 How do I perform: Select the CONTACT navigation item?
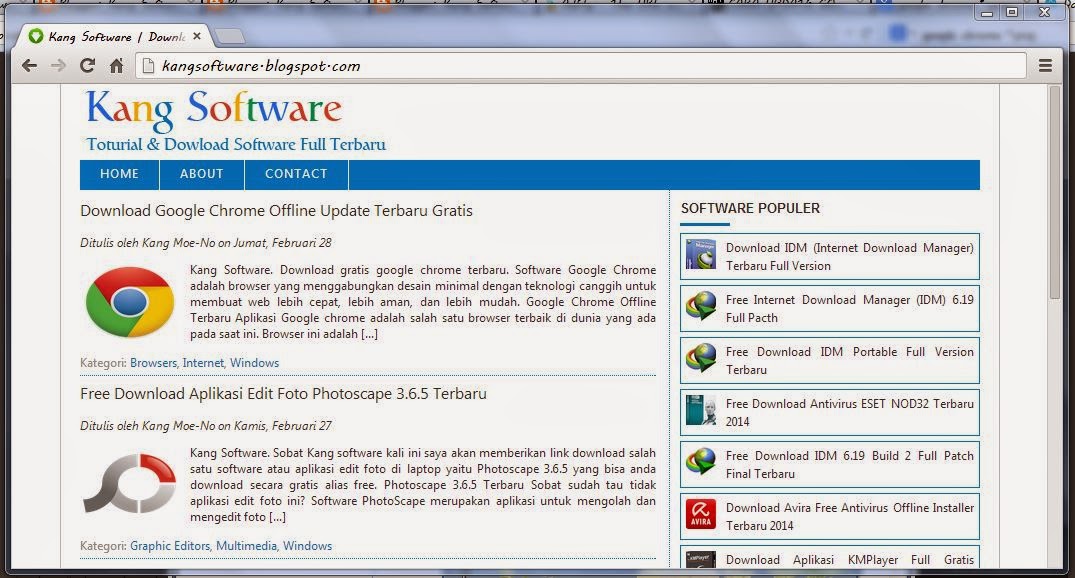296,174
